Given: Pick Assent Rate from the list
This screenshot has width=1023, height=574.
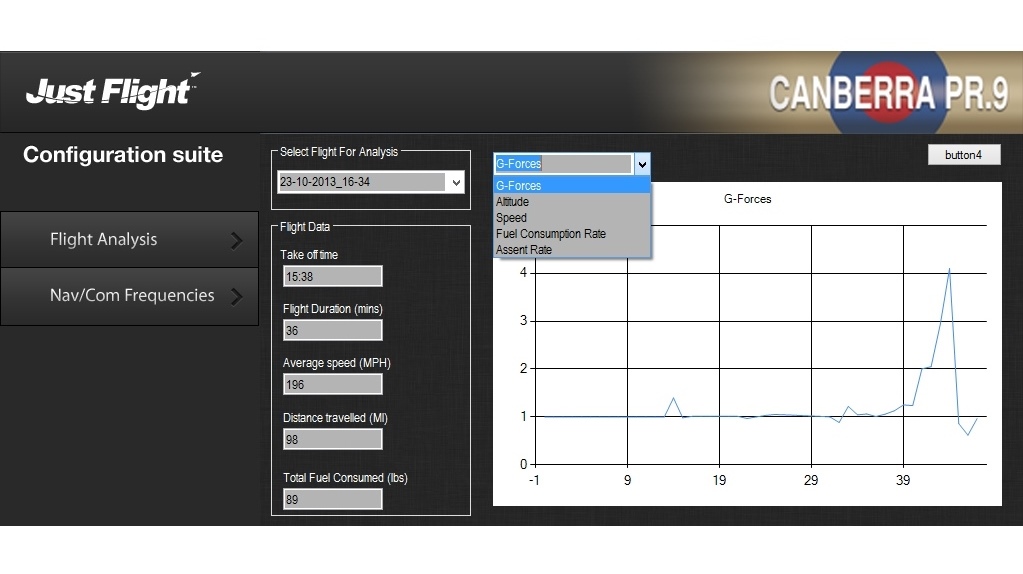Looking at the screenshot, I should coord(572,250).
